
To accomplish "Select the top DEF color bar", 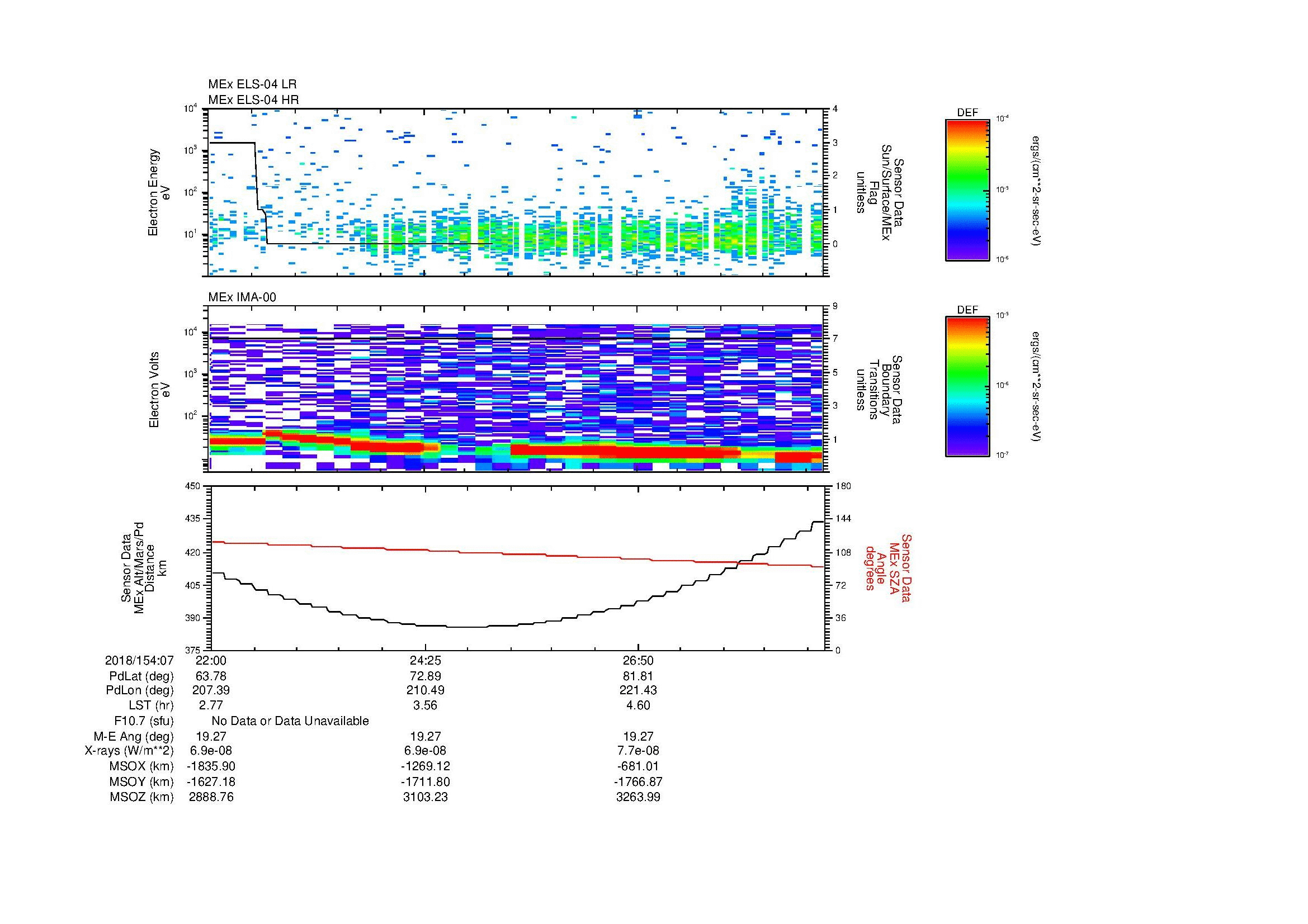I will tap(967, 189).
